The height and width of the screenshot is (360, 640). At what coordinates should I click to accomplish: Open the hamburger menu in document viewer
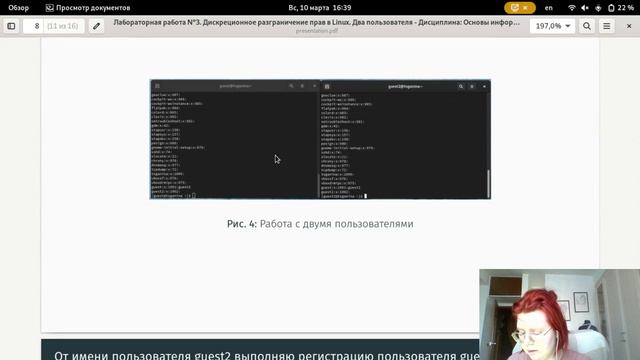click(x=607, y=26)
